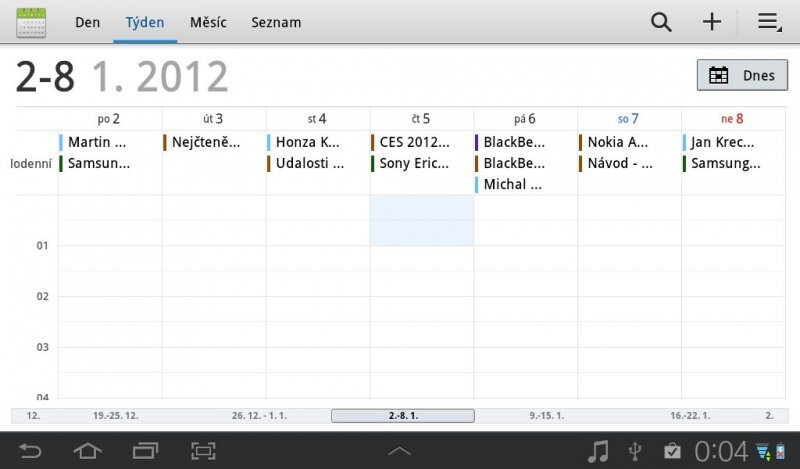Open the st 4 day header
The width and height of the screenshot is (800, 469).
tap(317, 119)
